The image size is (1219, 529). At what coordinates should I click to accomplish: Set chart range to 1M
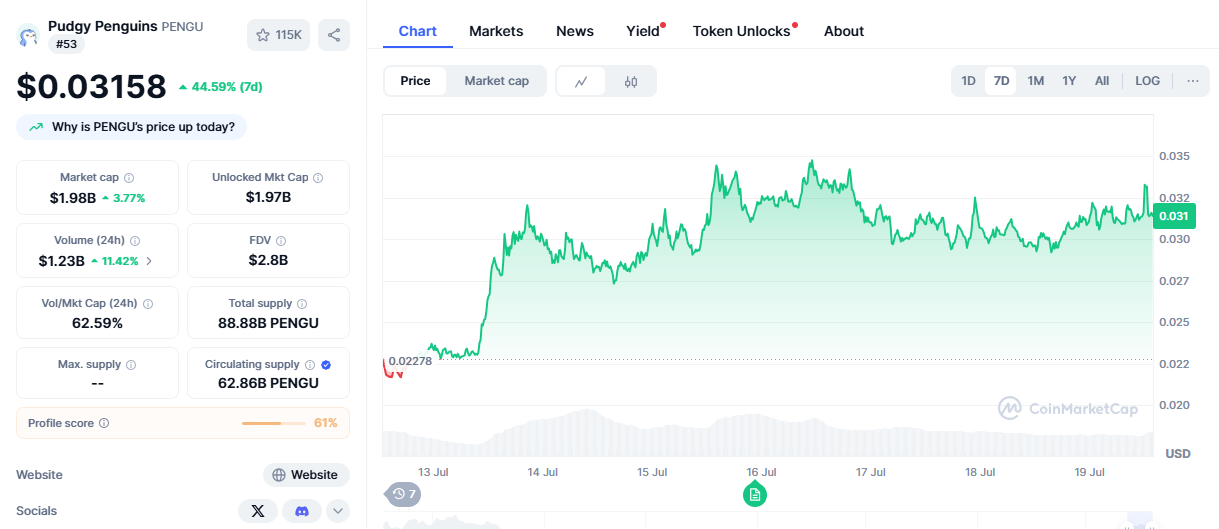pos(1036,81)
